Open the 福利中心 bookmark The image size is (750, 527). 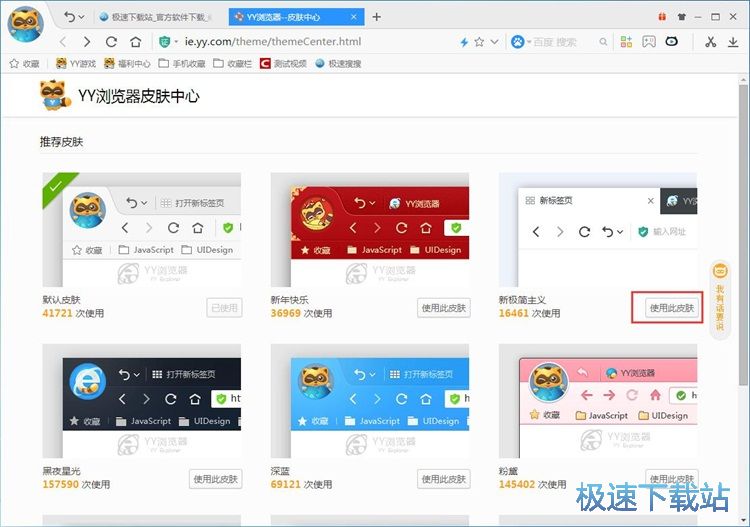click(127, 64)
